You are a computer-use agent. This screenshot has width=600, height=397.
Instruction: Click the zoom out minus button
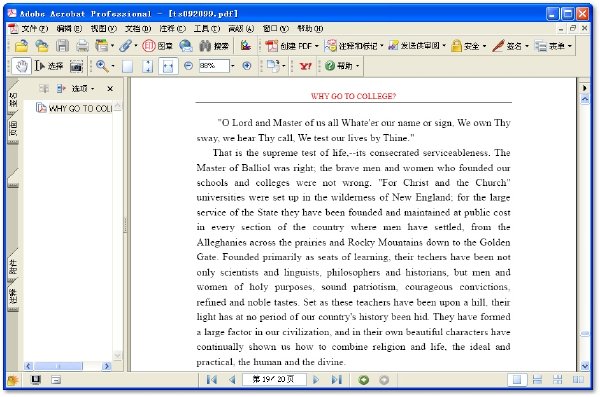(188, 66)
